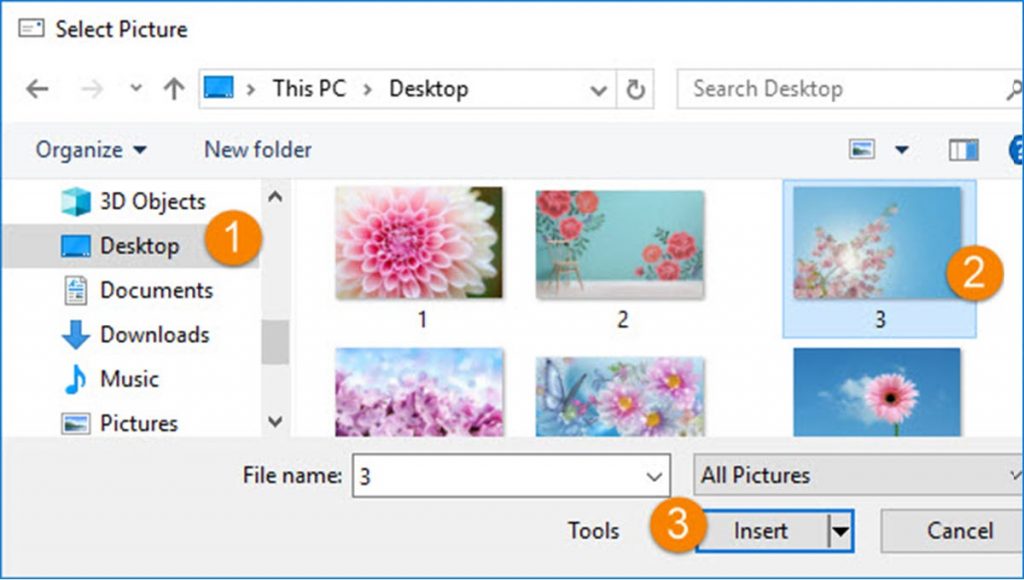
Task: Toggle the preview pane
Action: click(962, 148)
